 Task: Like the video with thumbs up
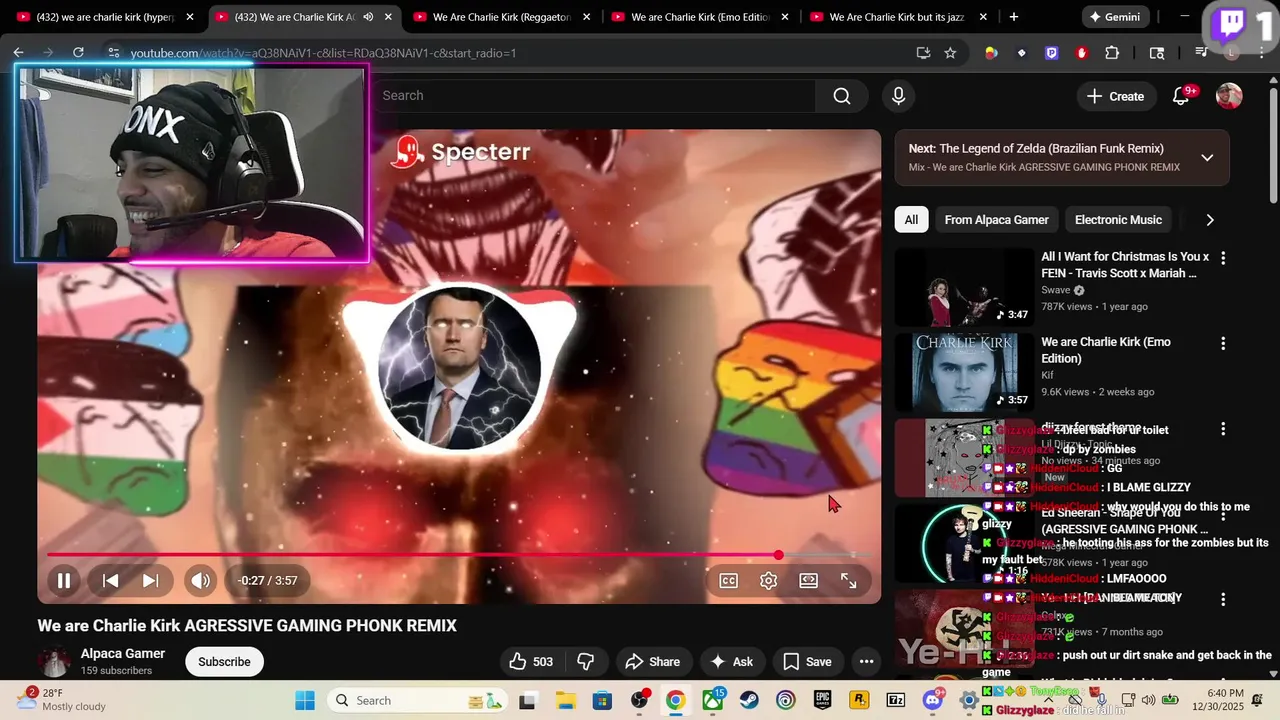pos(531,662)
